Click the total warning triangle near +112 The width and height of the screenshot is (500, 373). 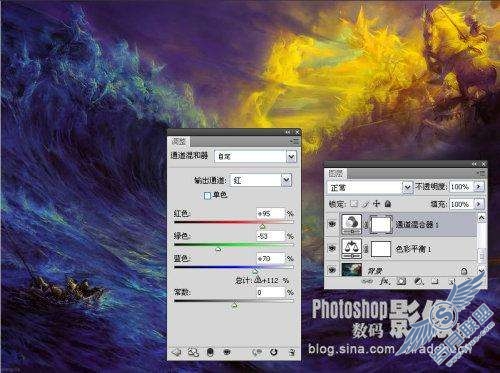click(x=258, y=280)
